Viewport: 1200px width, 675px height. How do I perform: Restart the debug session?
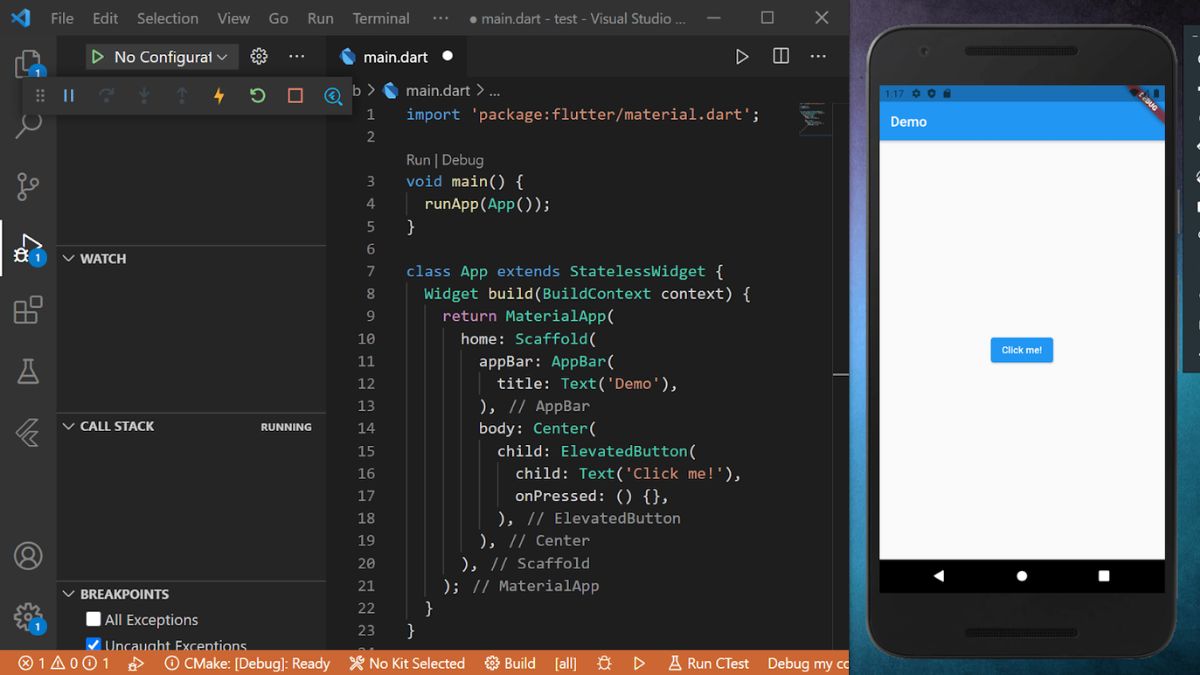[257, 96]
